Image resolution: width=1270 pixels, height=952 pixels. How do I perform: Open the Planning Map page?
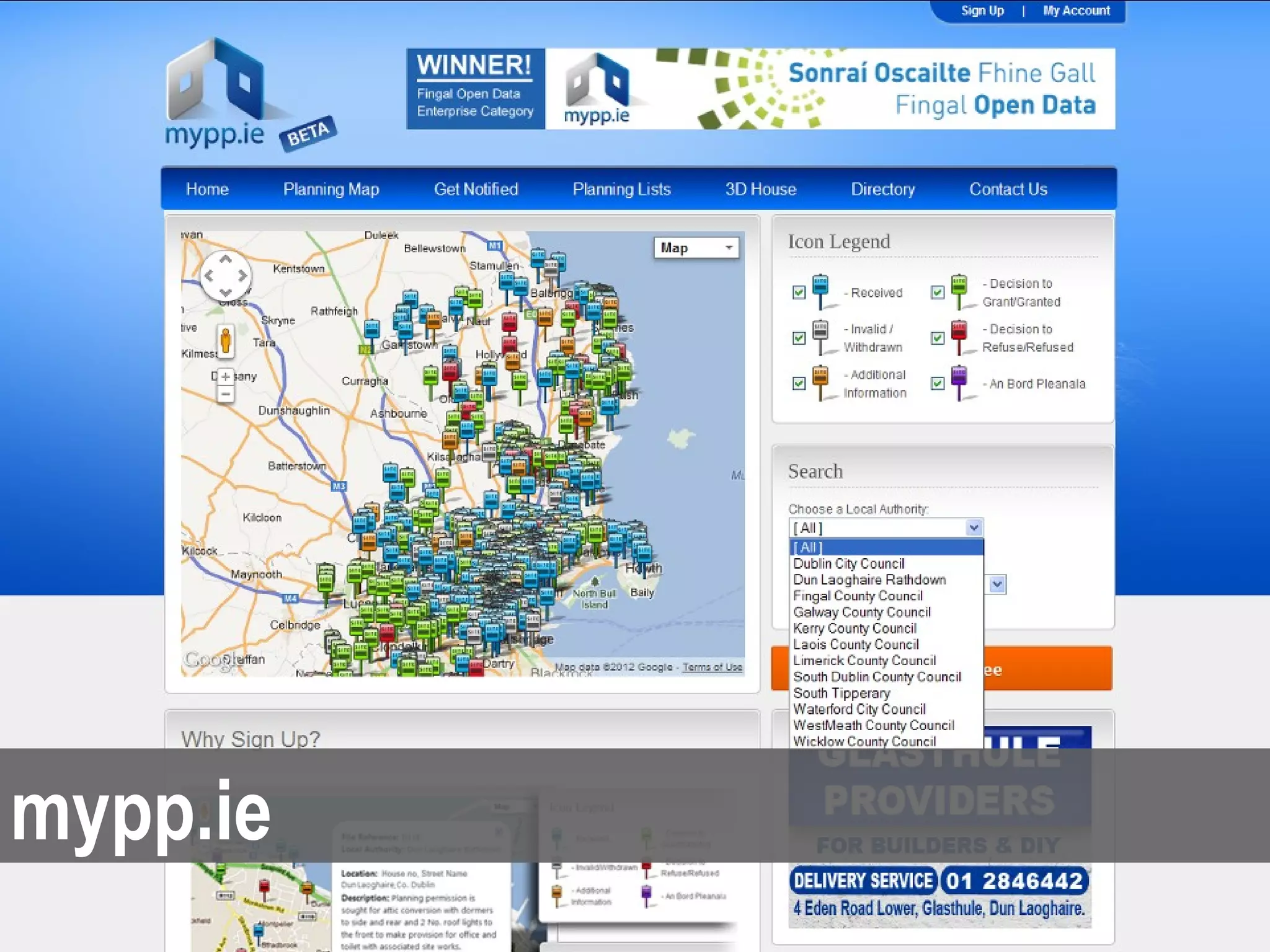331,189
